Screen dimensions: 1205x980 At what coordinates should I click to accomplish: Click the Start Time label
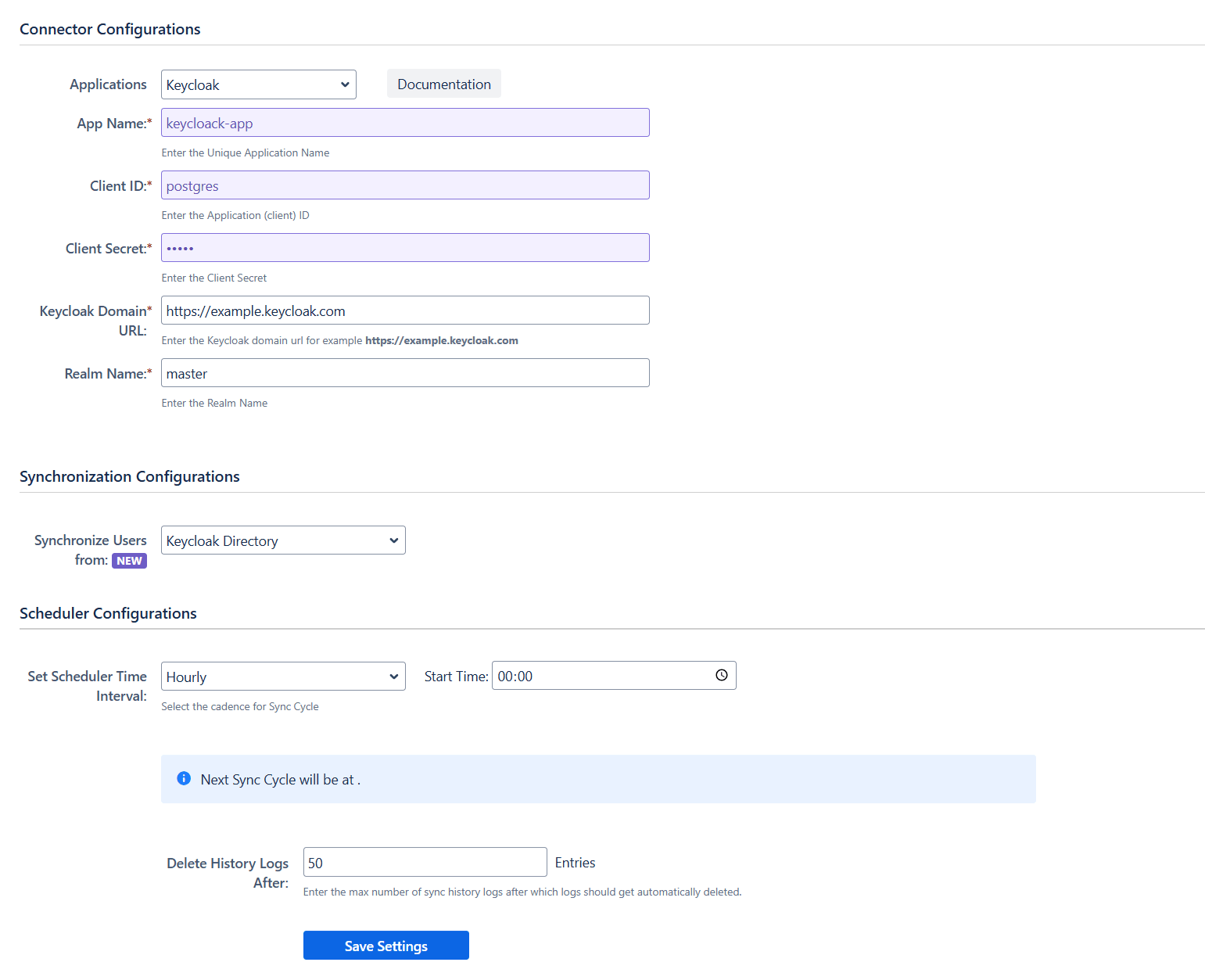point(457,676)
